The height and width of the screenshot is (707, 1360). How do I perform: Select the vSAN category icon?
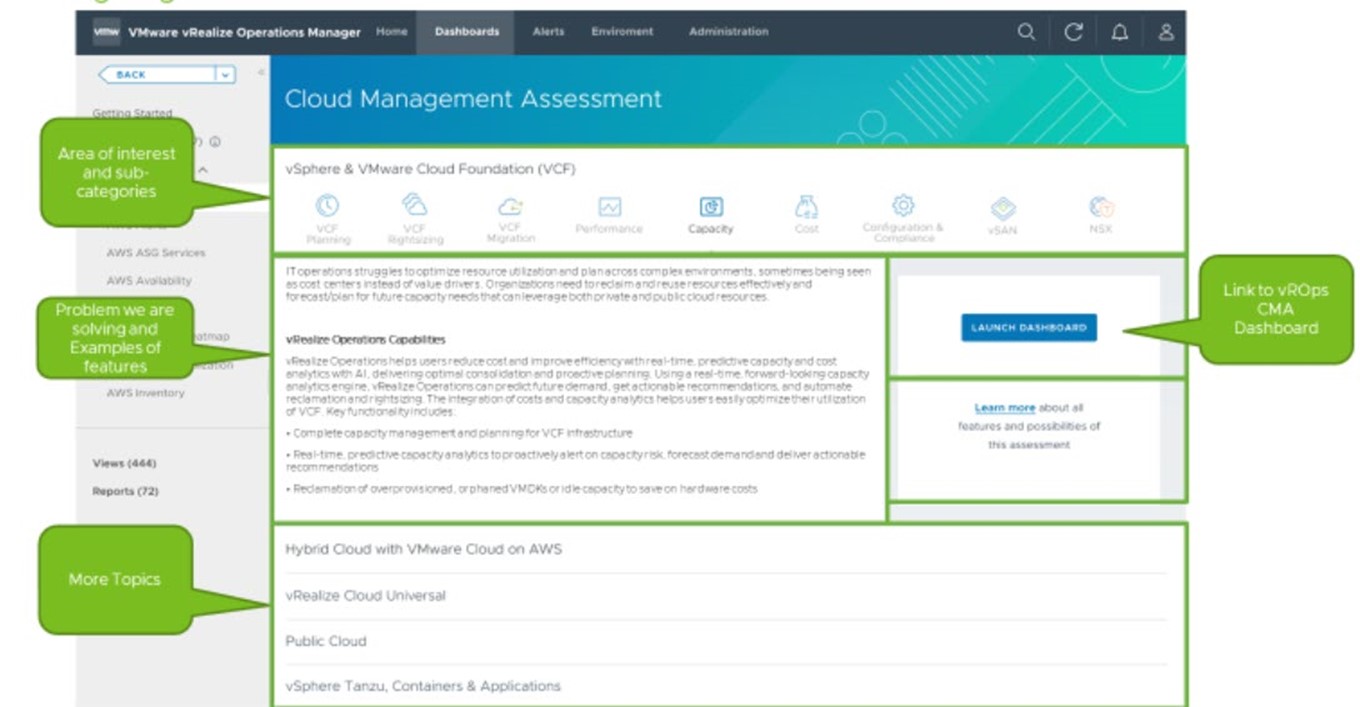pos(1003,208)
